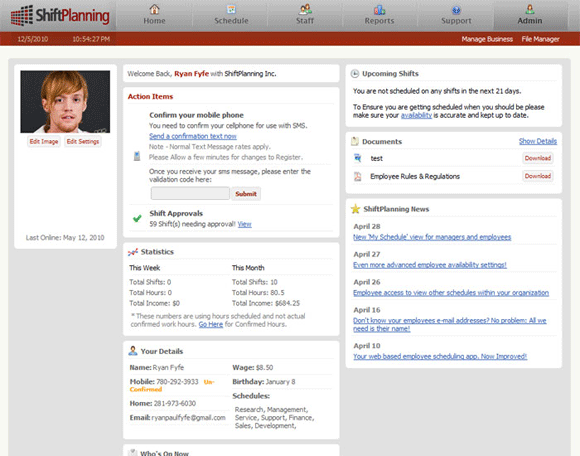
Task: Click the Upcoming Shifts clock icon
Action: tap(355, 74)
